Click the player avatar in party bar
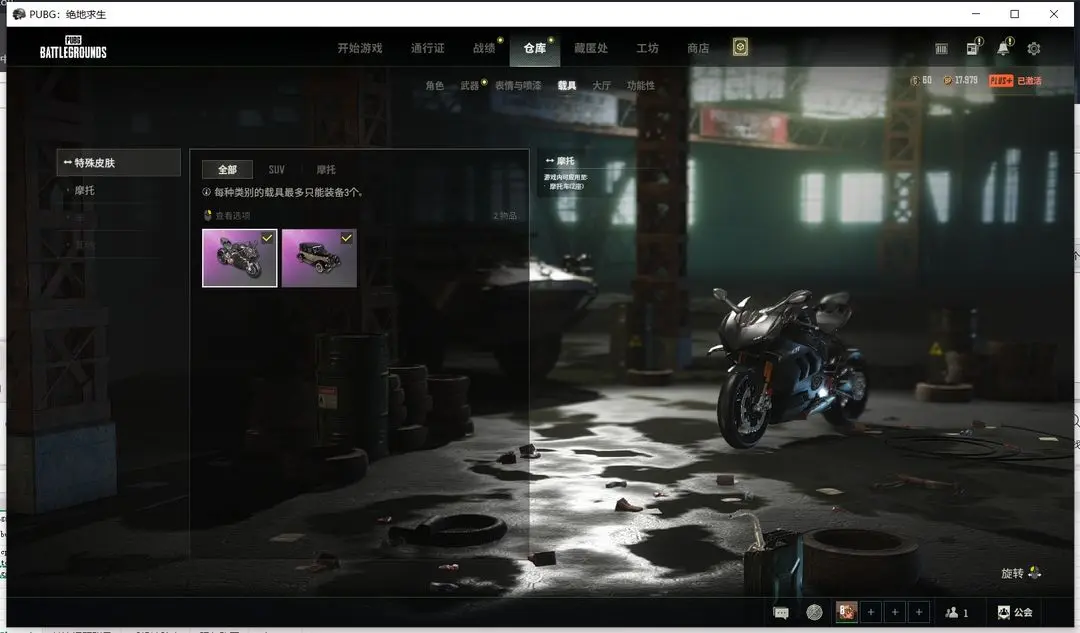This screenshot has width=1080, height=633. click(x=847, y=612)
